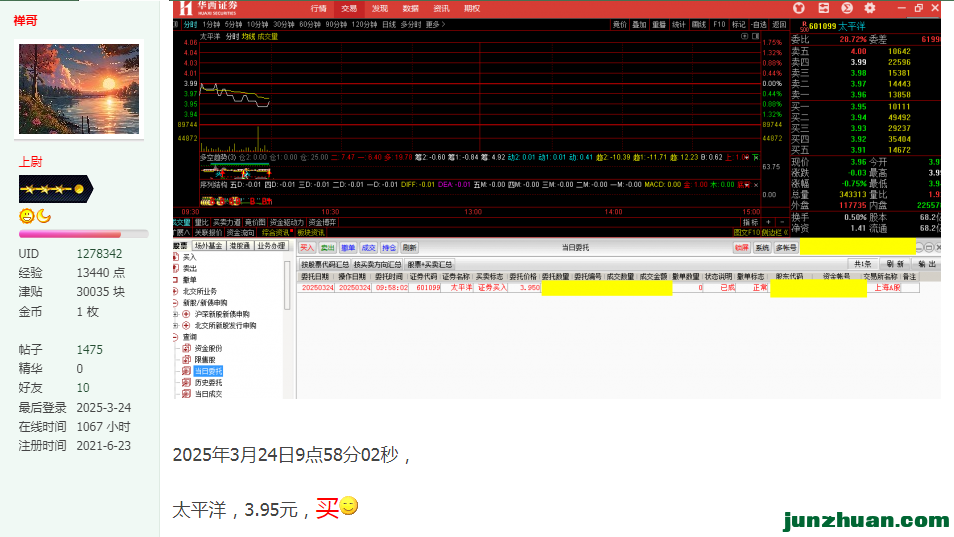Collapse the 新股/新债申购 group
The image size is (954, 537).
click(175, 303)
